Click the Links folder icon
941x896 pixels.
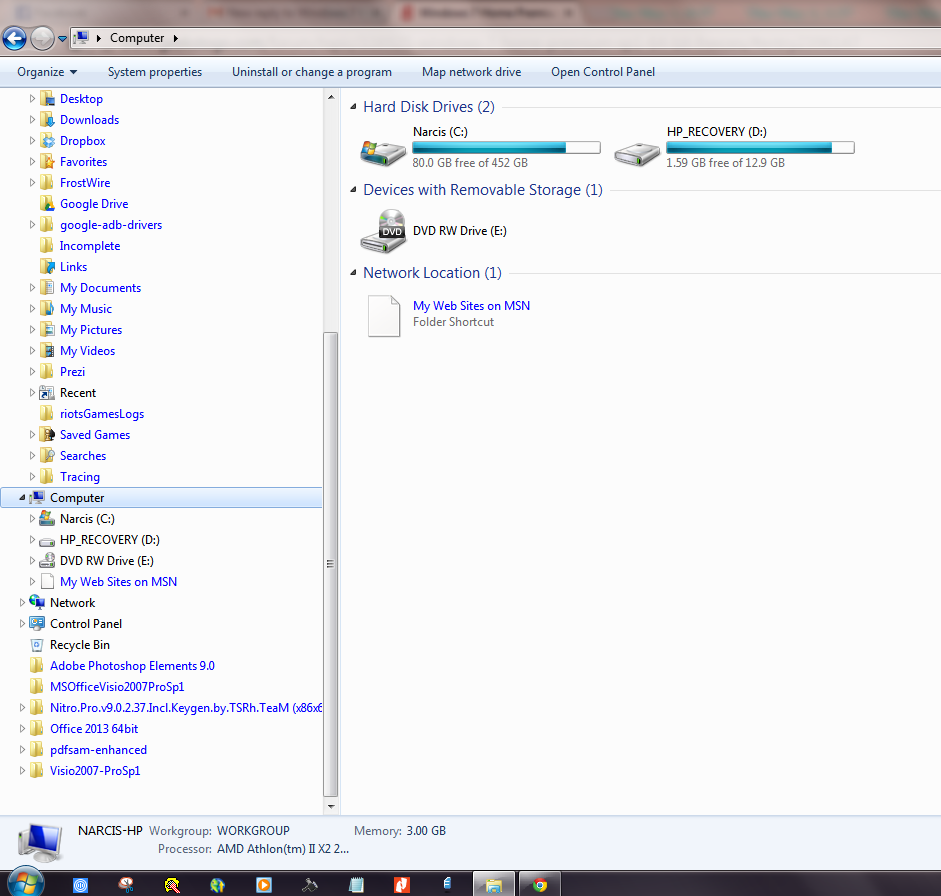coord(48,267)
